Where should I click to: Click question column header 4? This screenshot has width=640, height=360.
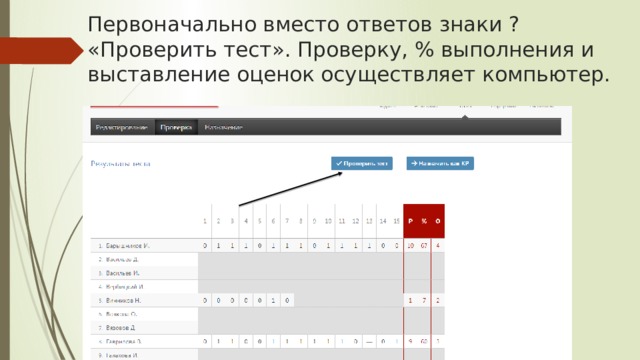click(246, 221)
